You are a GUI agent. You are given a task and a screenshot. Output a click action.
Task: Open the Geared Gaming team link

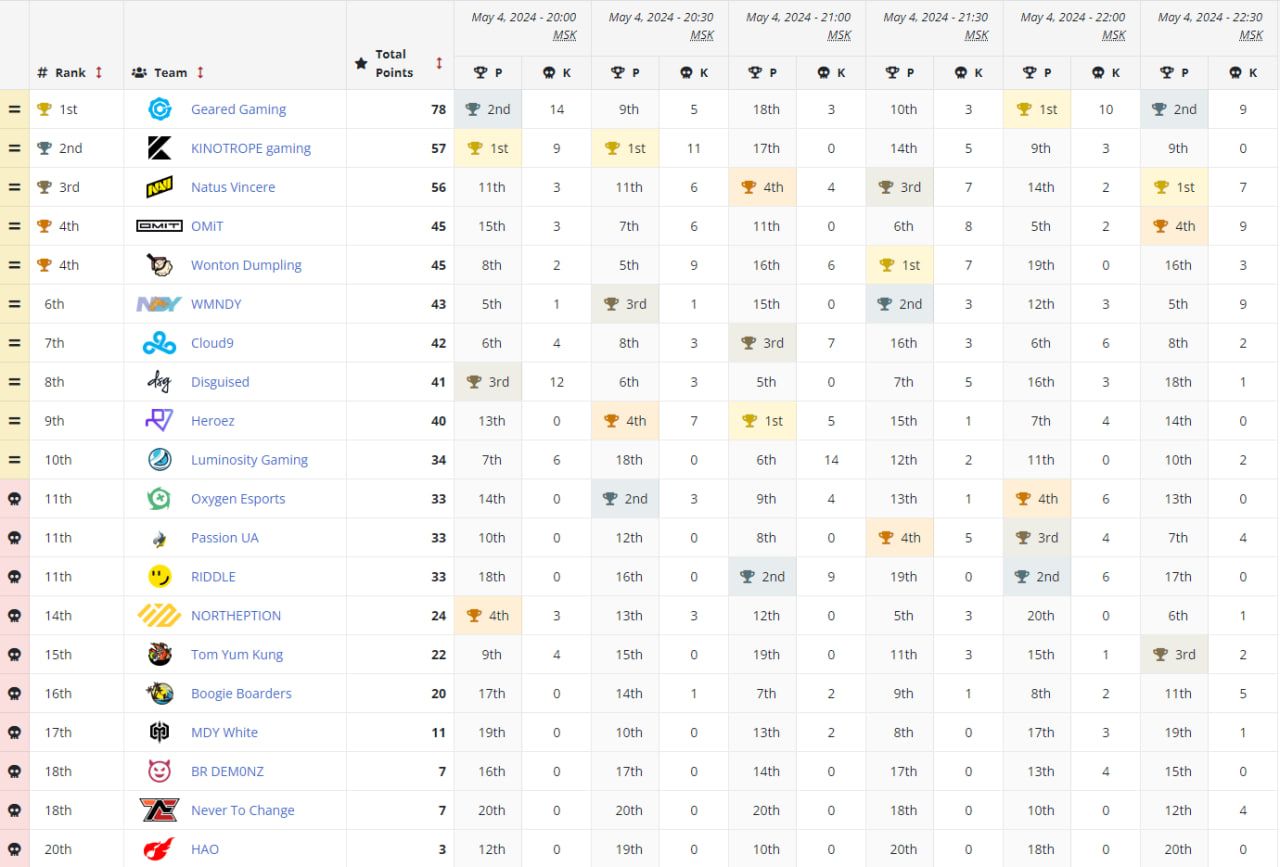pyautogui.click(x=238, y=109)
